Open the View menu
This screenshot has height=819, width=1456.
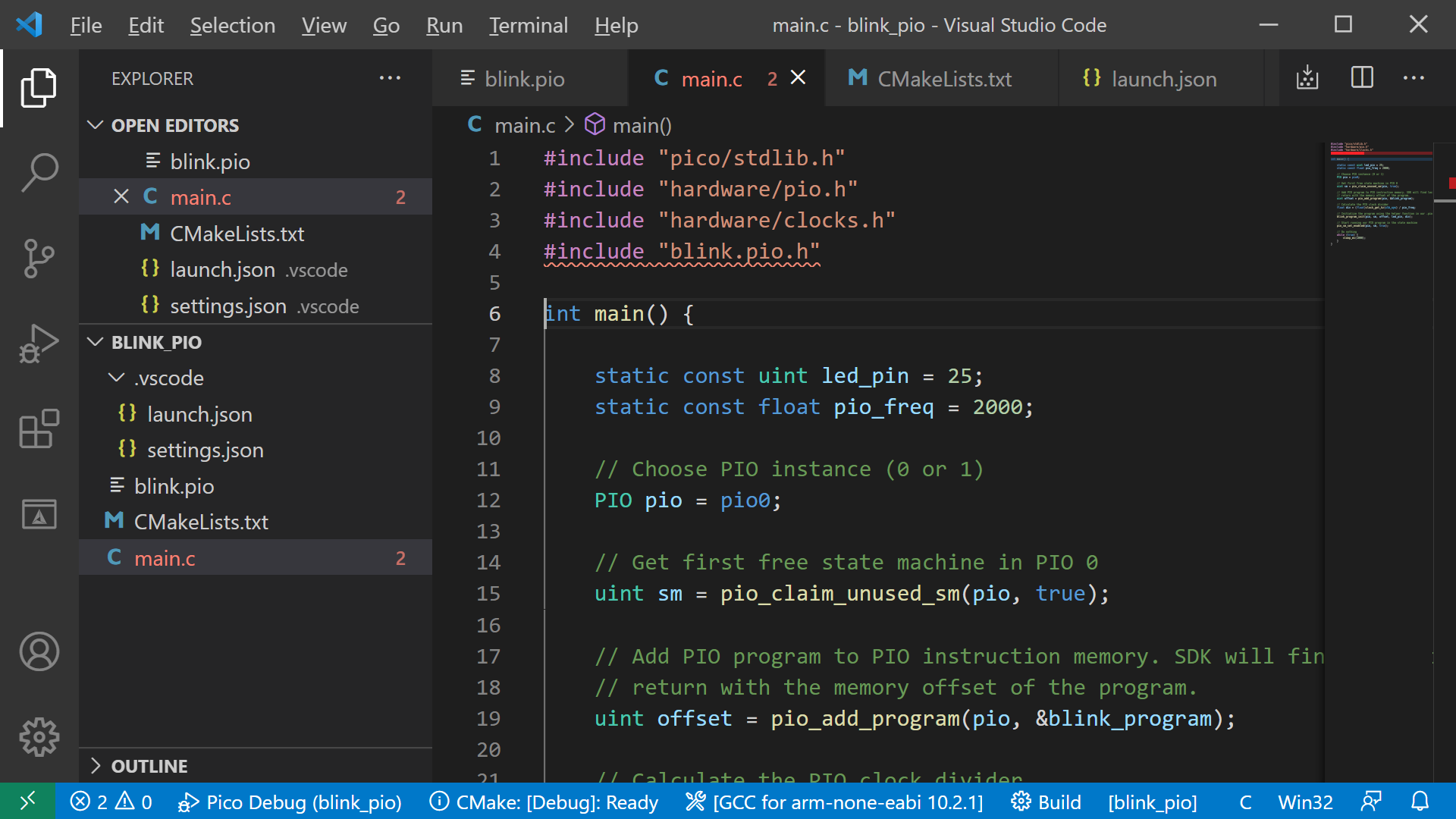pos(324,25)
